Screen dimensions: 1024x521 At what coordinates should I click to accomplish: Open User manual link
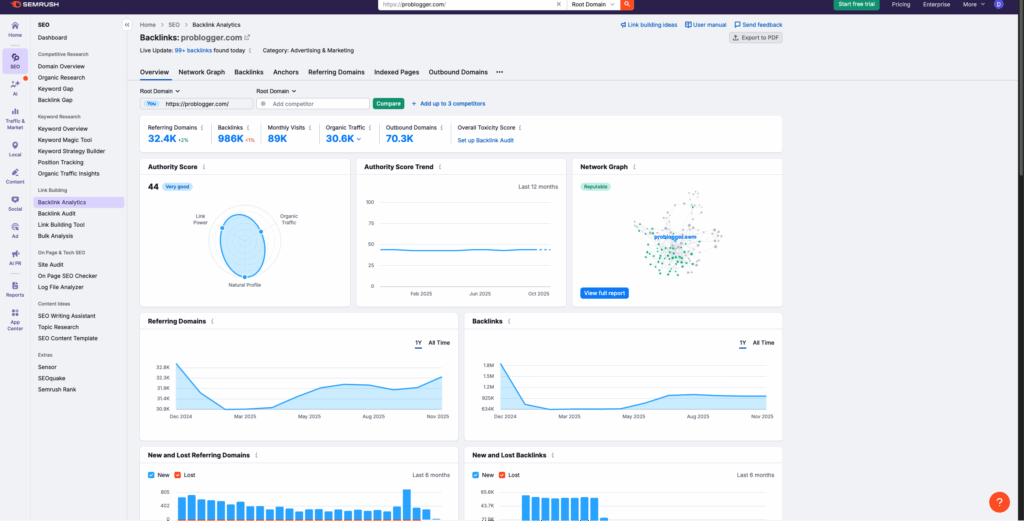(705, 25)
